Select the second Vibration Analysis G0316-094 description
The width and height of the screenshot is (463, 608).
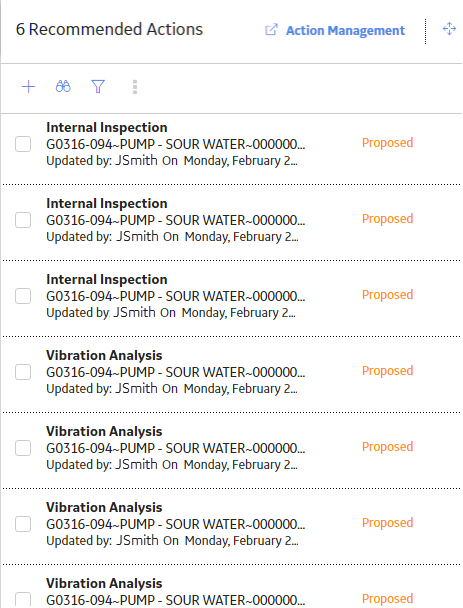pos(176,448)
